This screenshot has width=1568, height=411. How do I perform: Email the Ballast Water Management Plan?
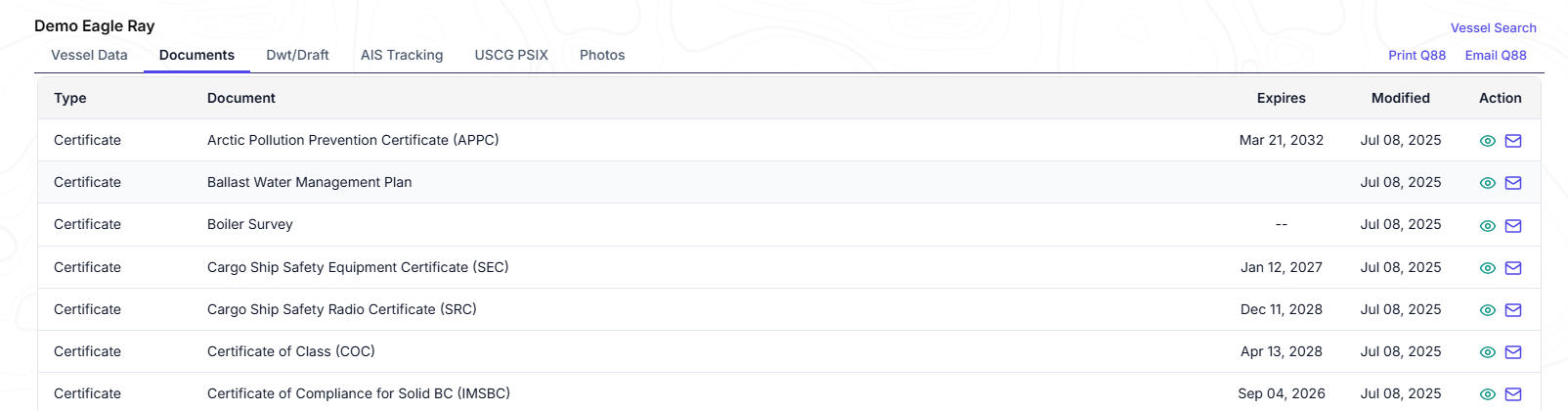coord(1513,183)
